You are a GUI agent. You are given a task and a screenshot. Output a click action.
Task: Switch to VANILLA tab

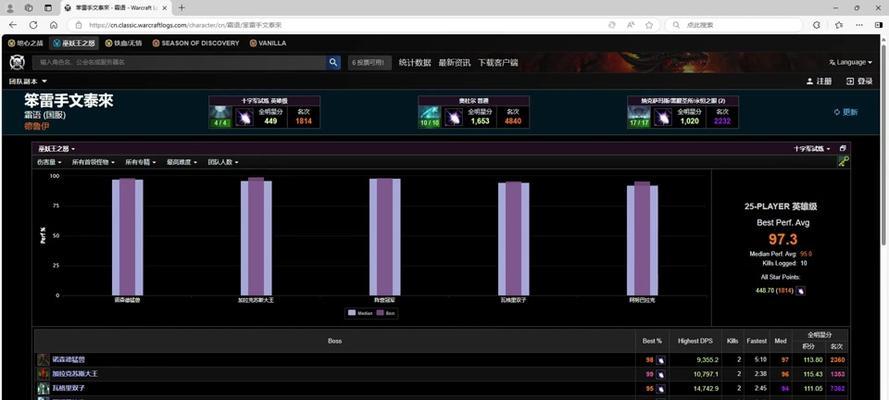tap(268, 43)
